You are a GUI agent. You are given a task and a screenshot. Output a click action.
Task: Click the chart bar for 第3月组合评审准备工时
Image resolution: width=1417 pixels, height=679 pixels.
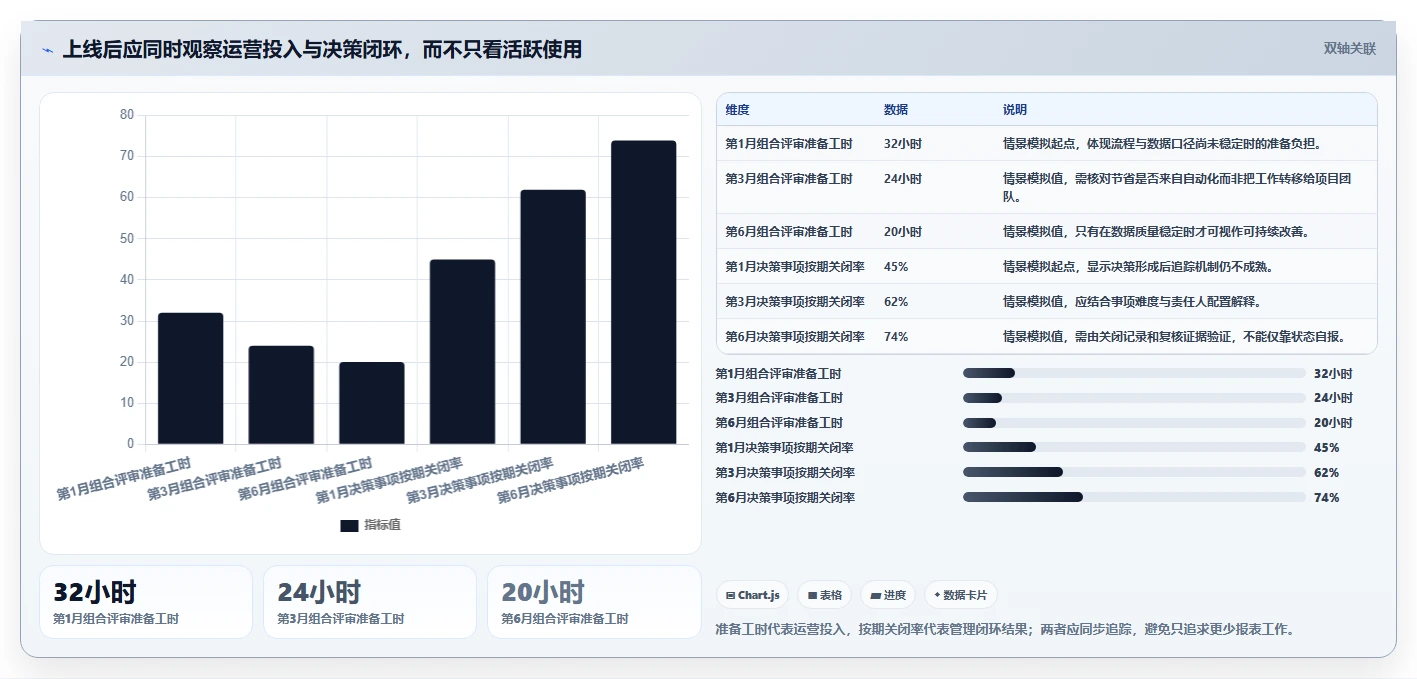coord(281,395)
